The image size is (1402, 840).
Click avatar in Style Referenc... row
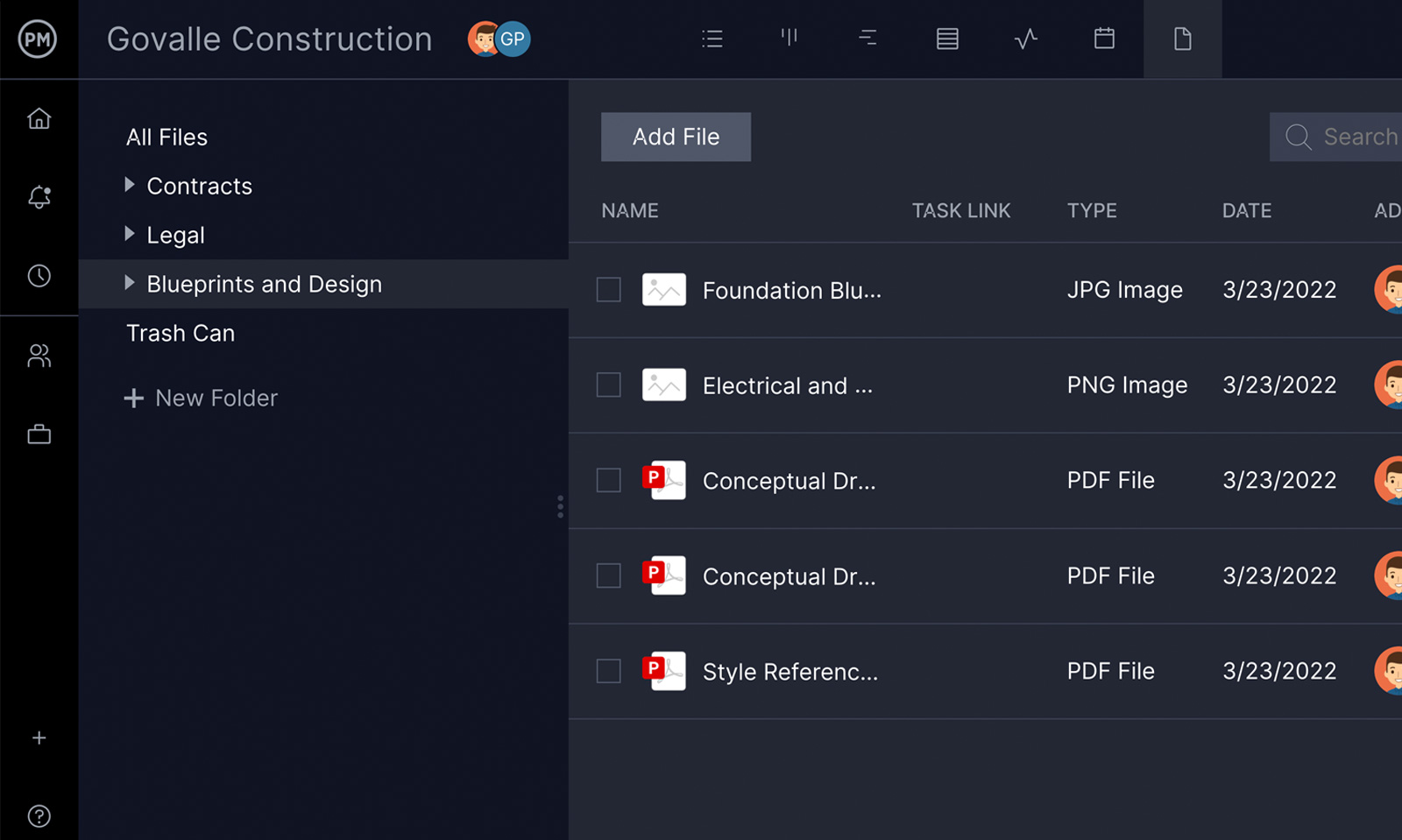1389,671
